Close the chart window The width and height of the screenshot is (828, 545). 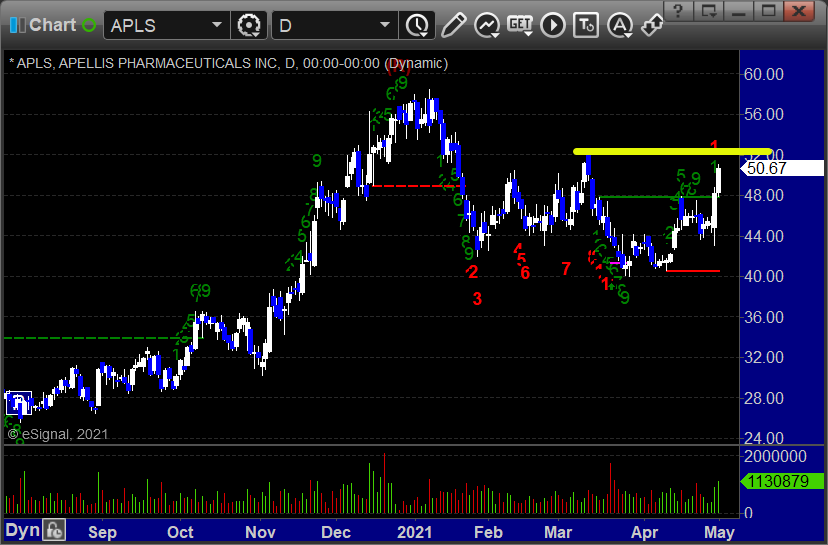pos(799,11)
